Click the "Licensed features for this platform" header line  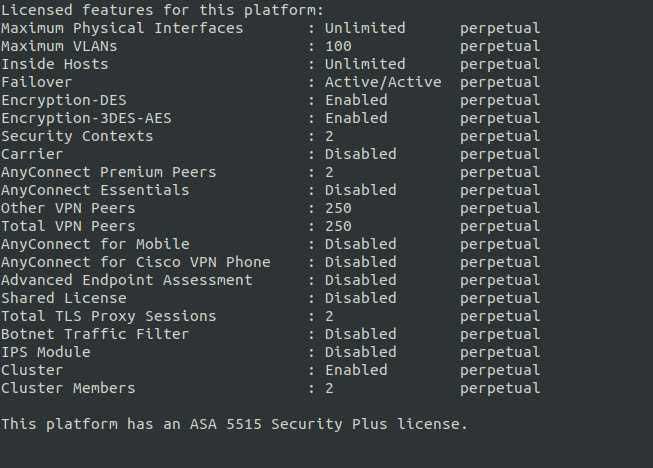(x=162, y=10)
